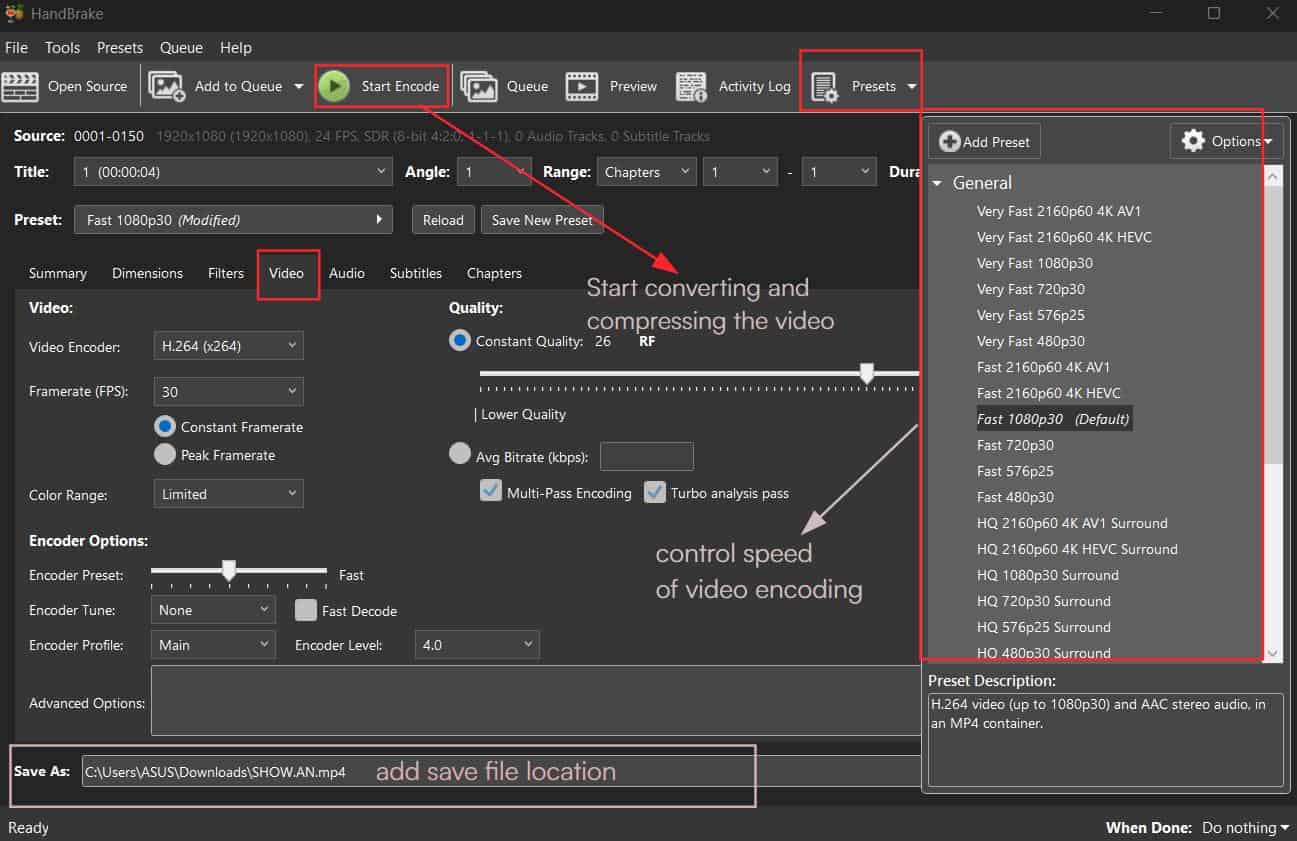This screenshot has width=1297, height=841.
Task: Click the Reload button
Action: point(443,220)
